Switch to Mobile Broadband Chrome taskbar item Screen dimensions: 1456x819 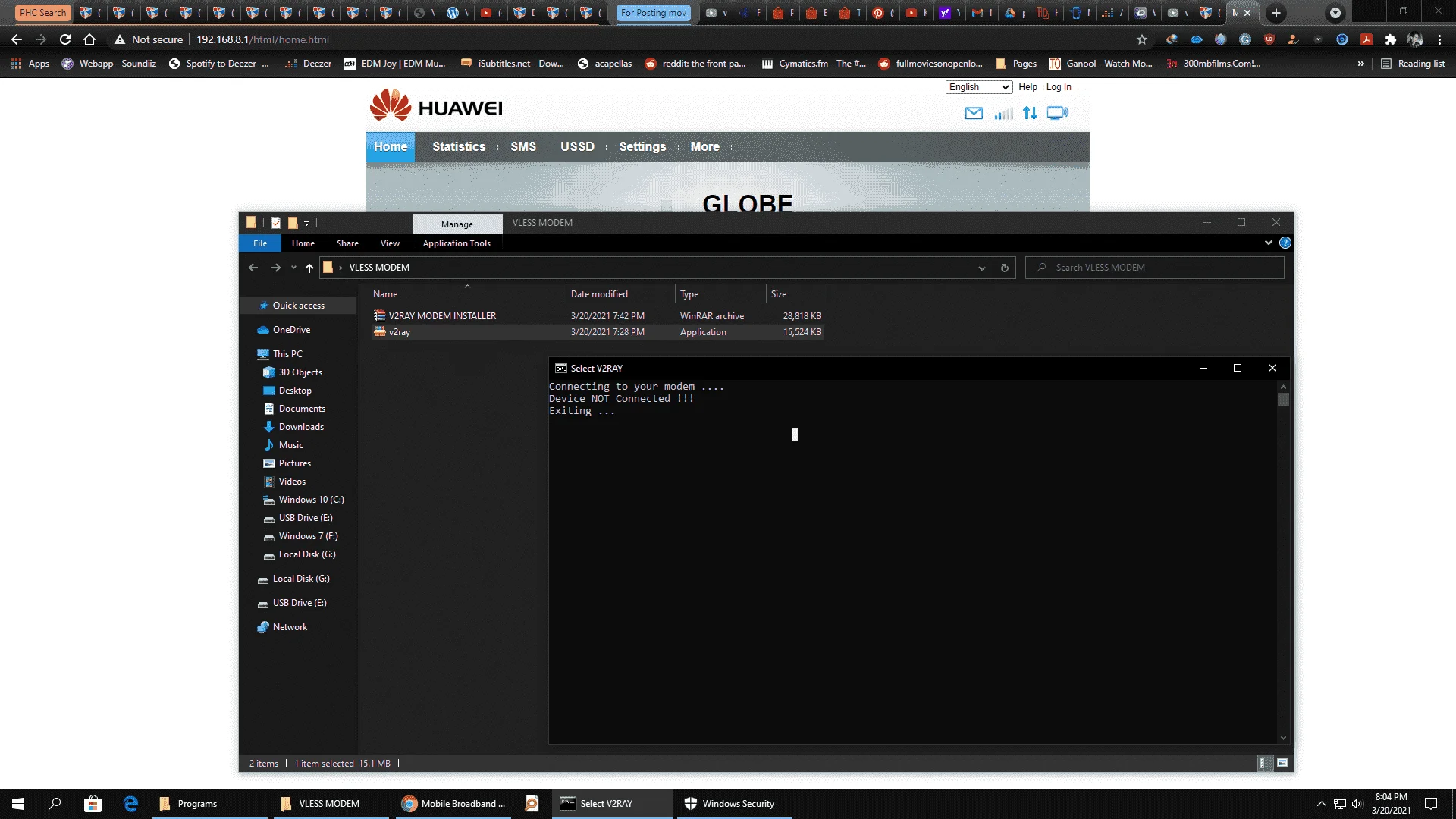coord(453,804)
